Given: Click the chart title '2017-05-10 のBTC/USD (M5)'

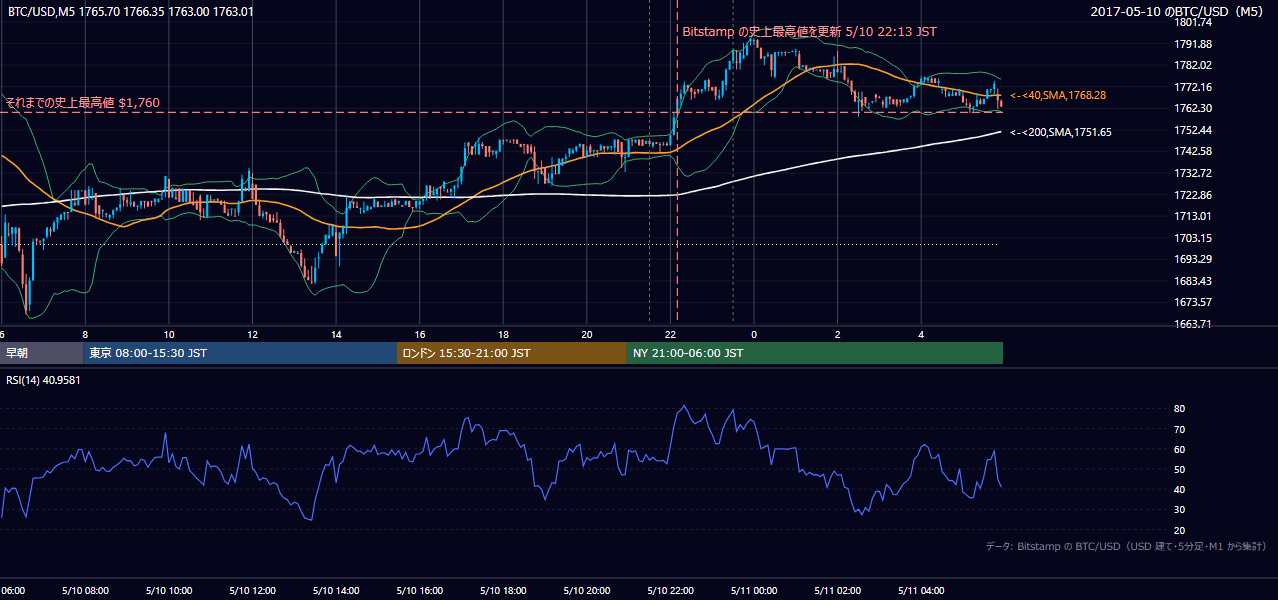Looking at the screenshot, I should (1178, 12).
